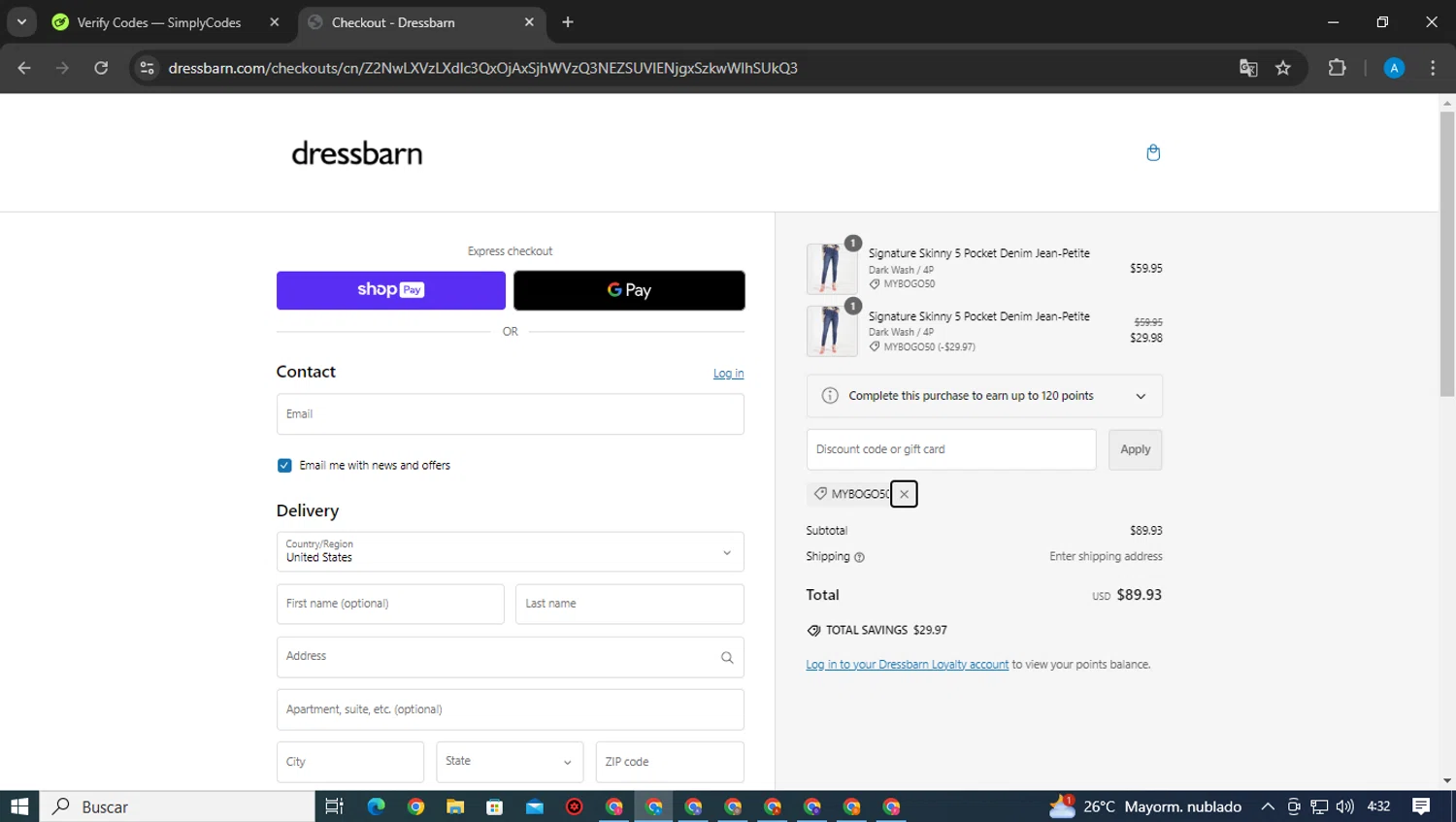Click the info icon beside earn points message
The image size is (1456, 822).
click(x=830, y=396)
